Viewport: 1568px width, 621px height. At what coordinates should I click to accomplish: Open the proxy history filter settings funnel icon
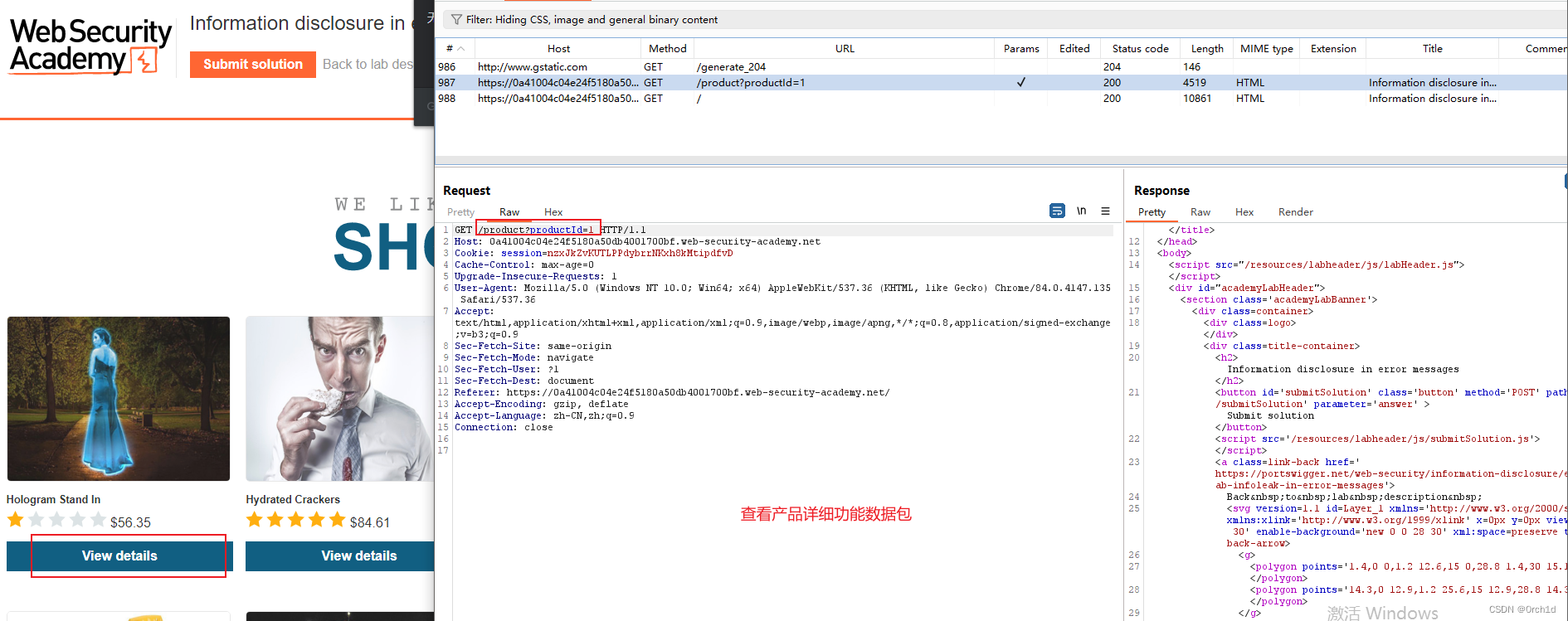456,19
